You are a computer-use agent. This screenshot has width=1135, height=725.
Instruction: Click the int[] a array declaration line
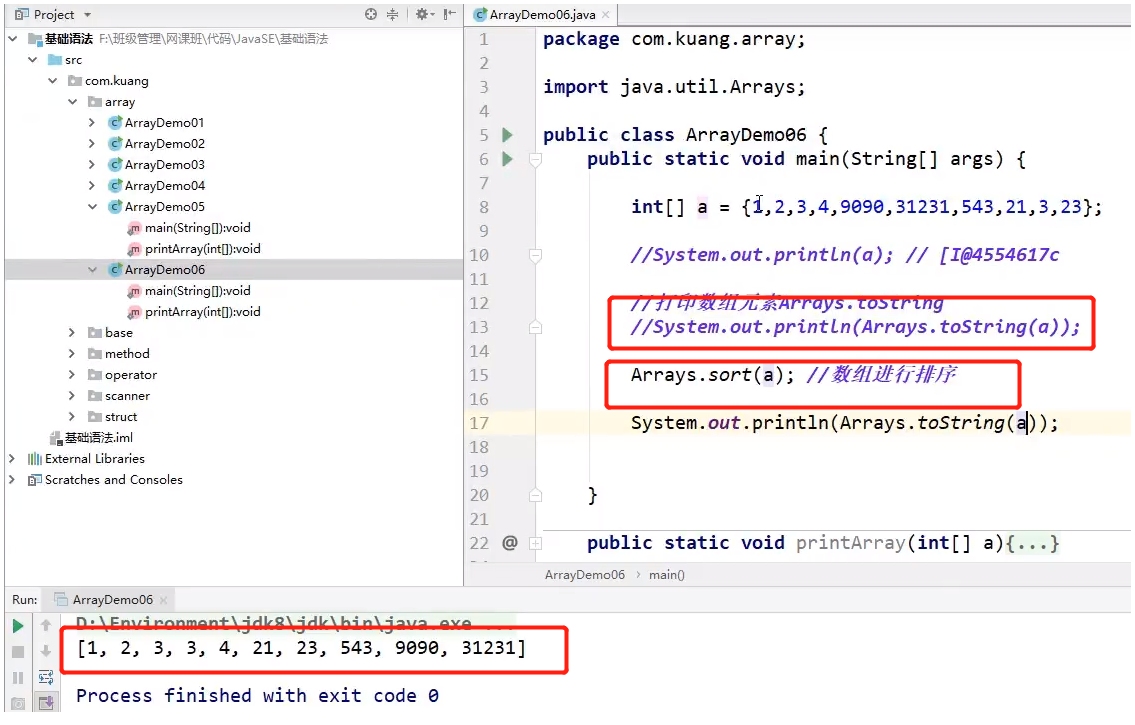click(866, 207)
